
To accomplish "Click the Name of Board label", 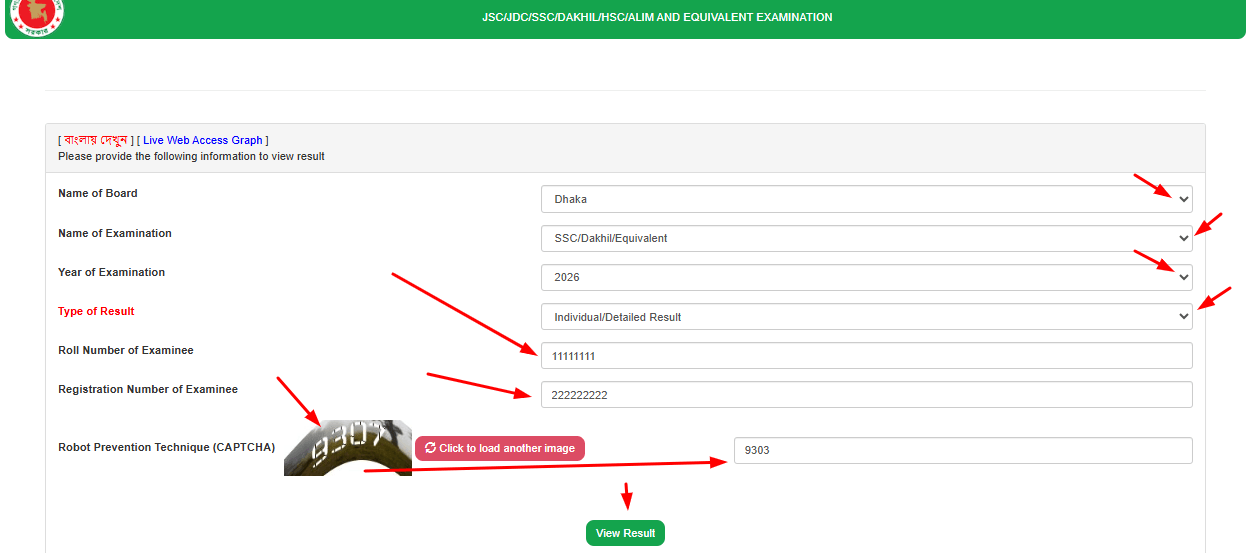I will (x=98, y=193).
